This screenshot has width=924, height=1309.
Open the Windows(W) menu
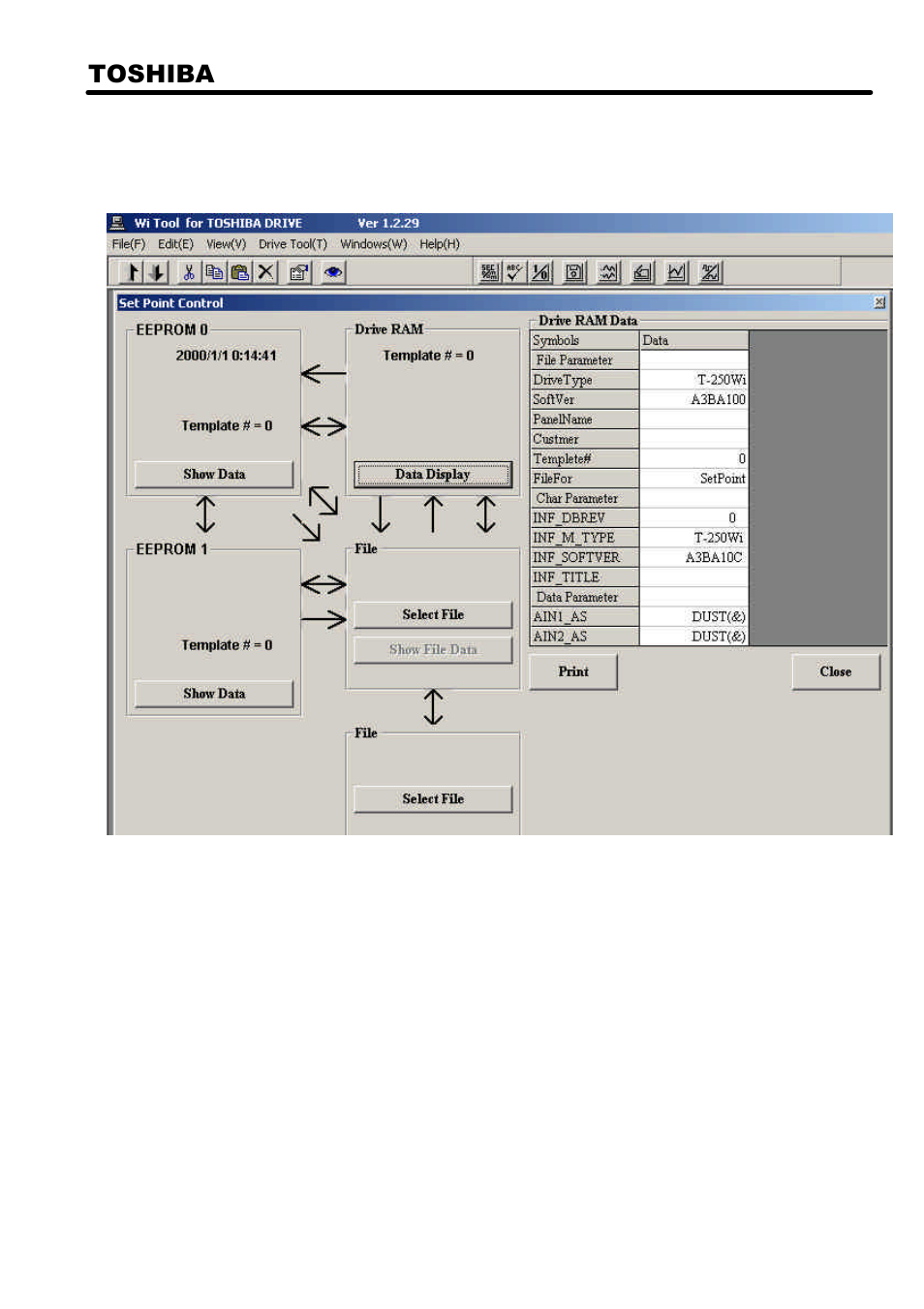373,244
